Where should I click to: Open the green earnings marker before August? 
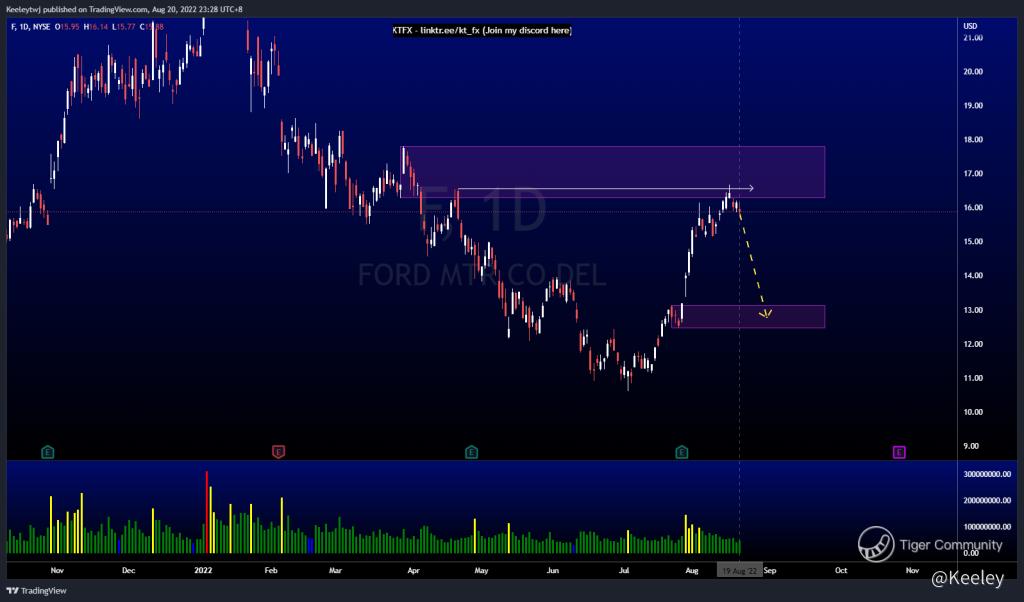[x=682, y=452]
